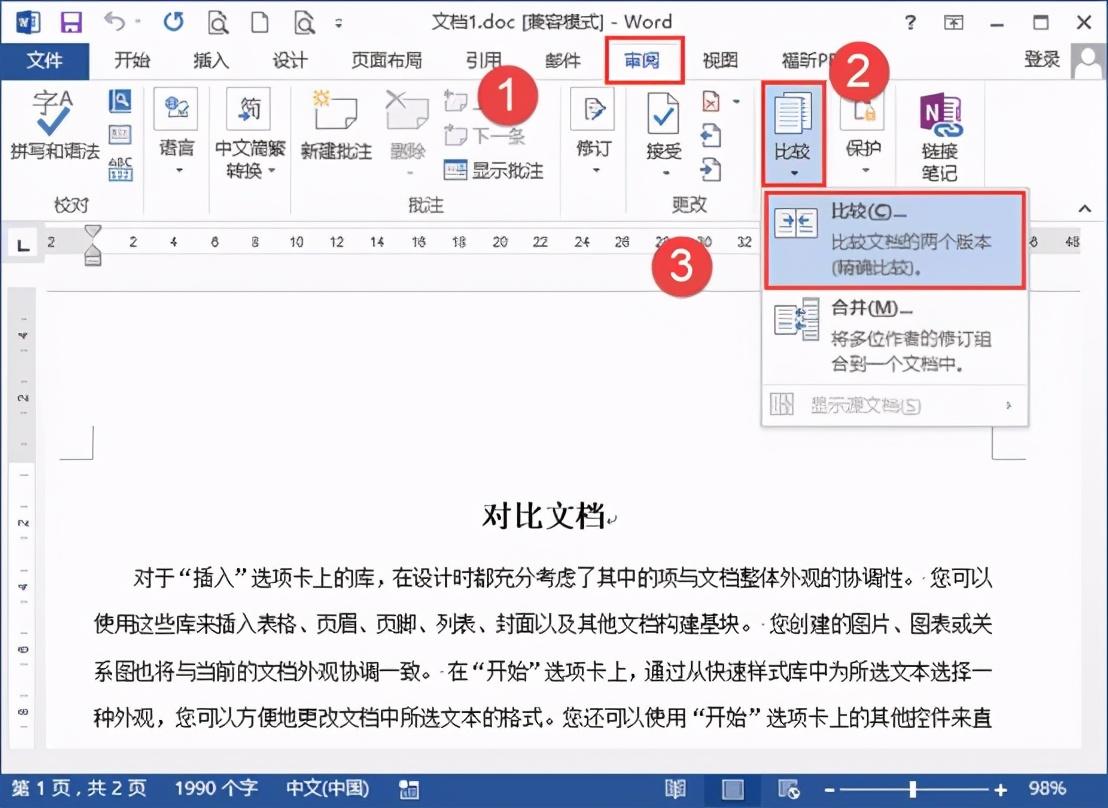The image size is (1108, 808).
Task: Open the Customize Quick Access Toolbar dropdown
Action: 339,23
